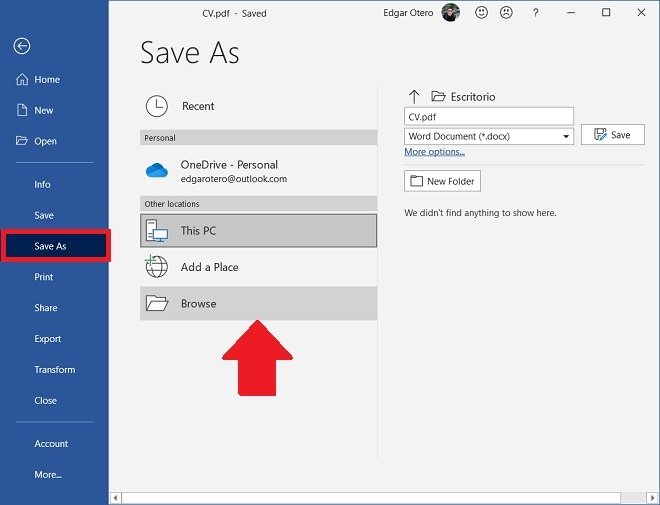Choose Save in the sidebar
This screenshot has width=660, height=505.
click(44, 215)
